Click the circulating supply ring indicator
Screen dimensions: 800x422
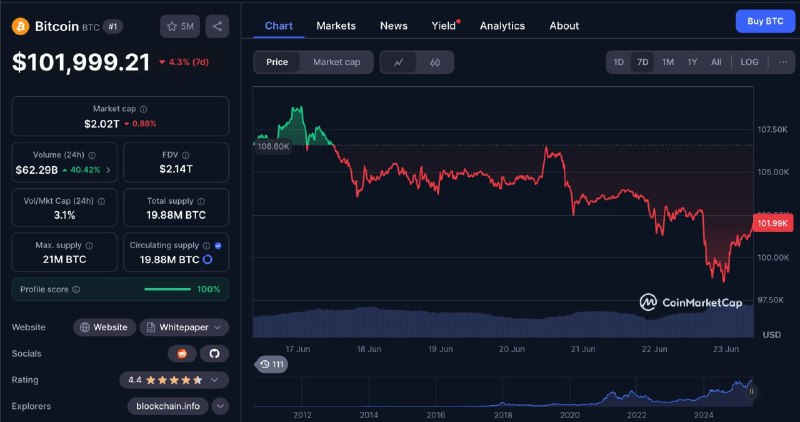pyautogui.click(x=208, y=259)
